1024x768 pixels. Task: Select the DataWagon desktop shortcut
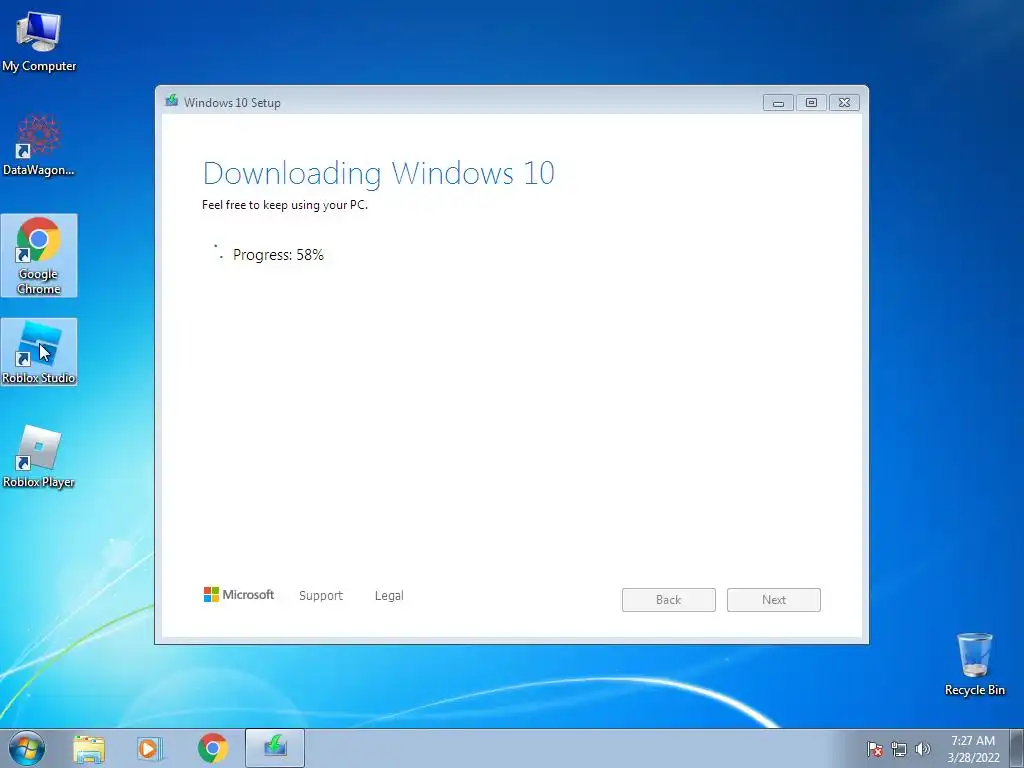pos(39,146)
